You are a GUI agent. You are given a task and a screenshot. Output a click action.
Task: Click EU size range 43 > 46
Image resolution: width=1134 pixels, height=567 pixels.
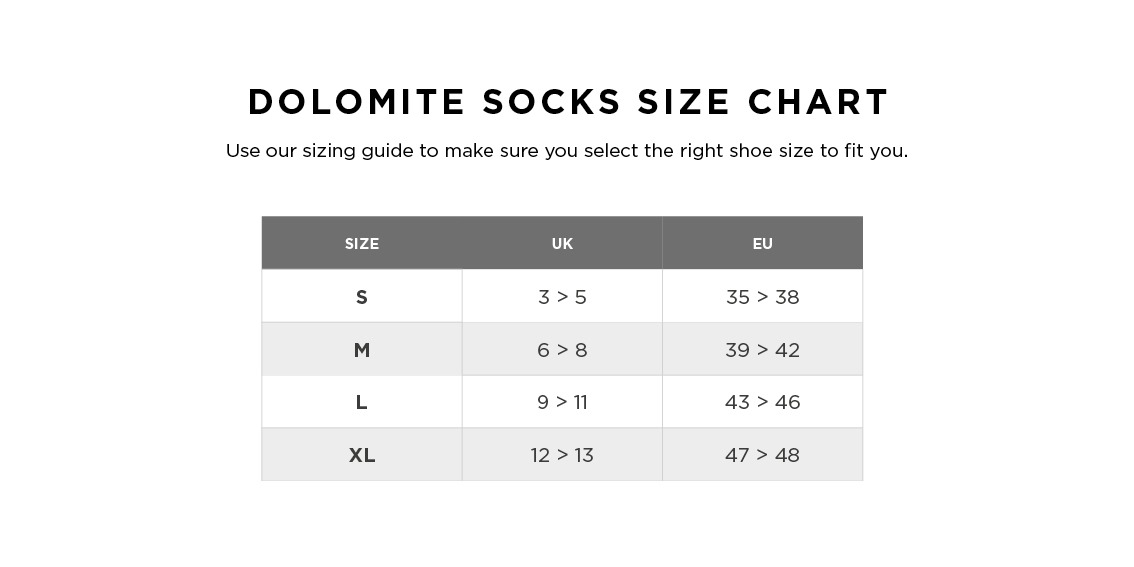(x=762, y=402)
